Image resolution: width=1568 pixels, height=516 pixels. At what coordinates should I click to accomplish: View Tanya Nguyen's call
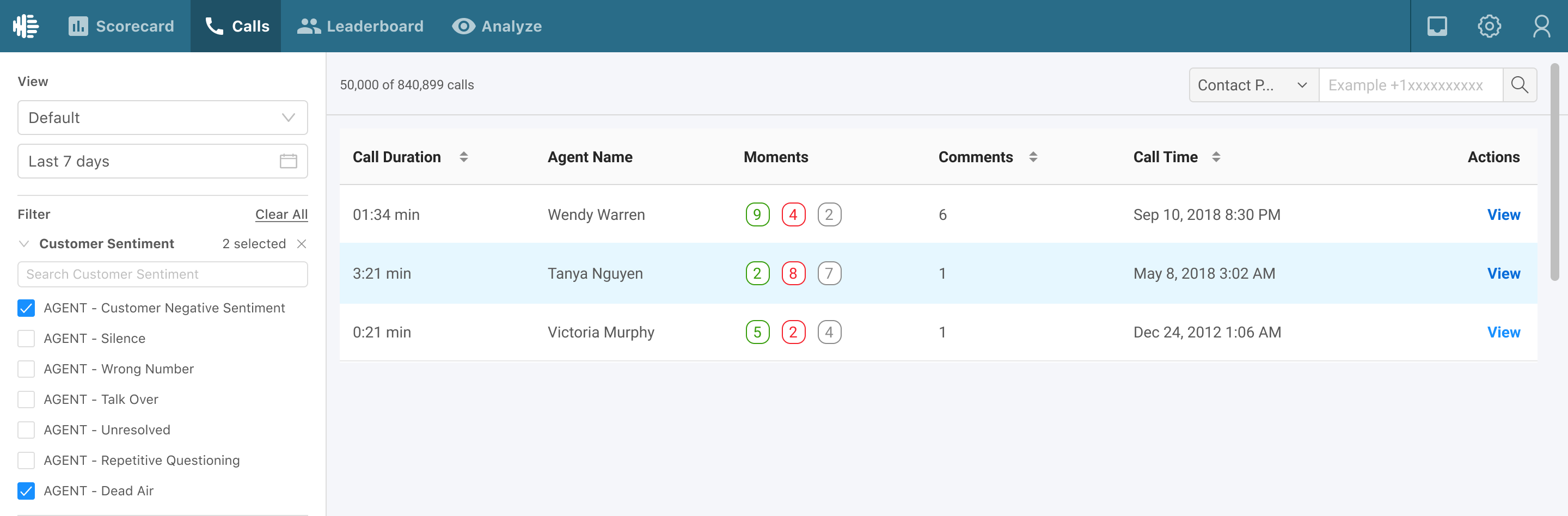[1503, 274]
